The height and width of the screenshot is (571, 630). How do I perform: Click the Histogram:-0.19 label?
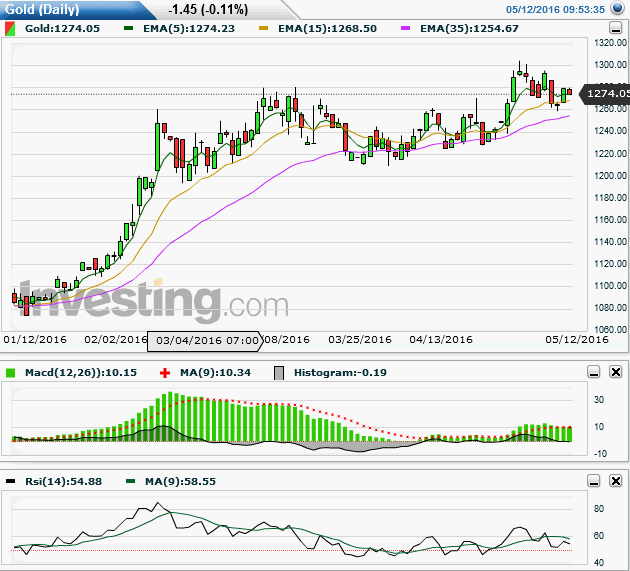(340, 372)
